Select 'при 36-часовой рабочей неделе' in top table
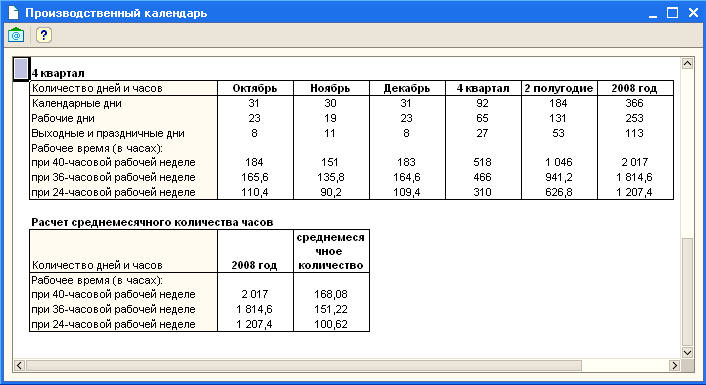The height and width of the screenshot is (385, 706). tap(113, 177)
